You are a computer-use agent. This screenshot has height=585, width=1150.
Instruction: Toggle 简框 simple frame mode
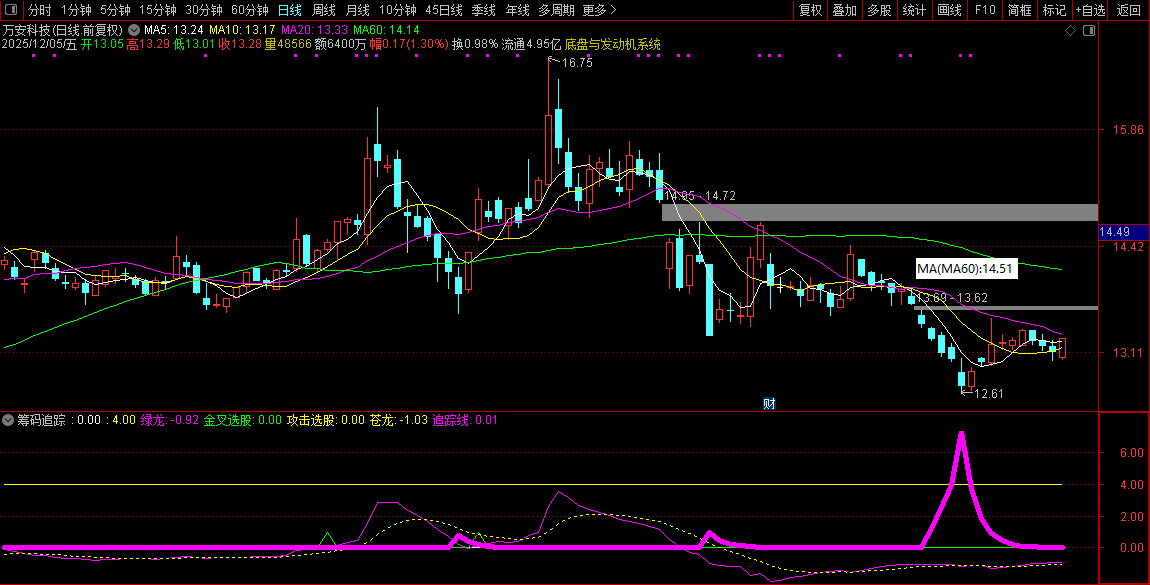tap(1019, 10)
